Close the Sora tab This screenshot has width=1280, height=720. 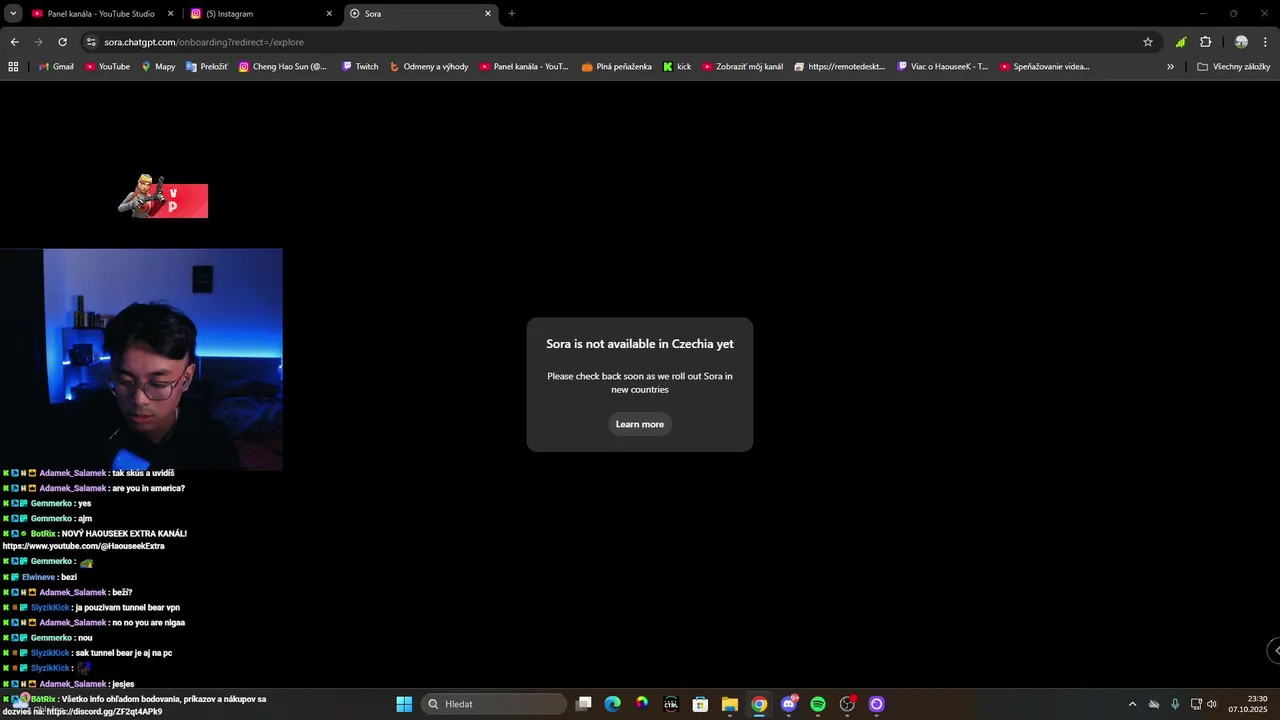point(488,14)
